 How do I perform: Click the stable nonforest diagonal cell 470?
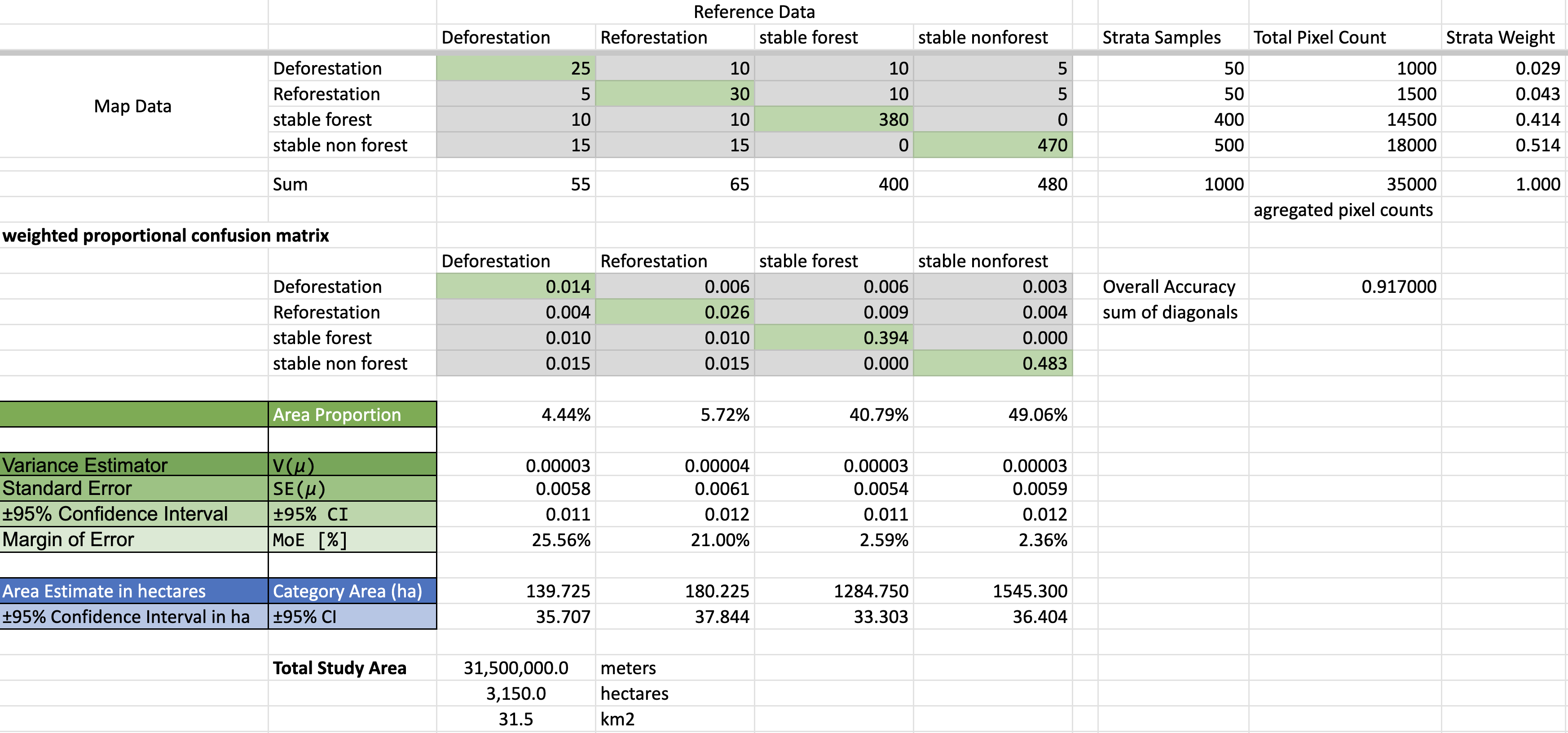click(x=992, y=145)
